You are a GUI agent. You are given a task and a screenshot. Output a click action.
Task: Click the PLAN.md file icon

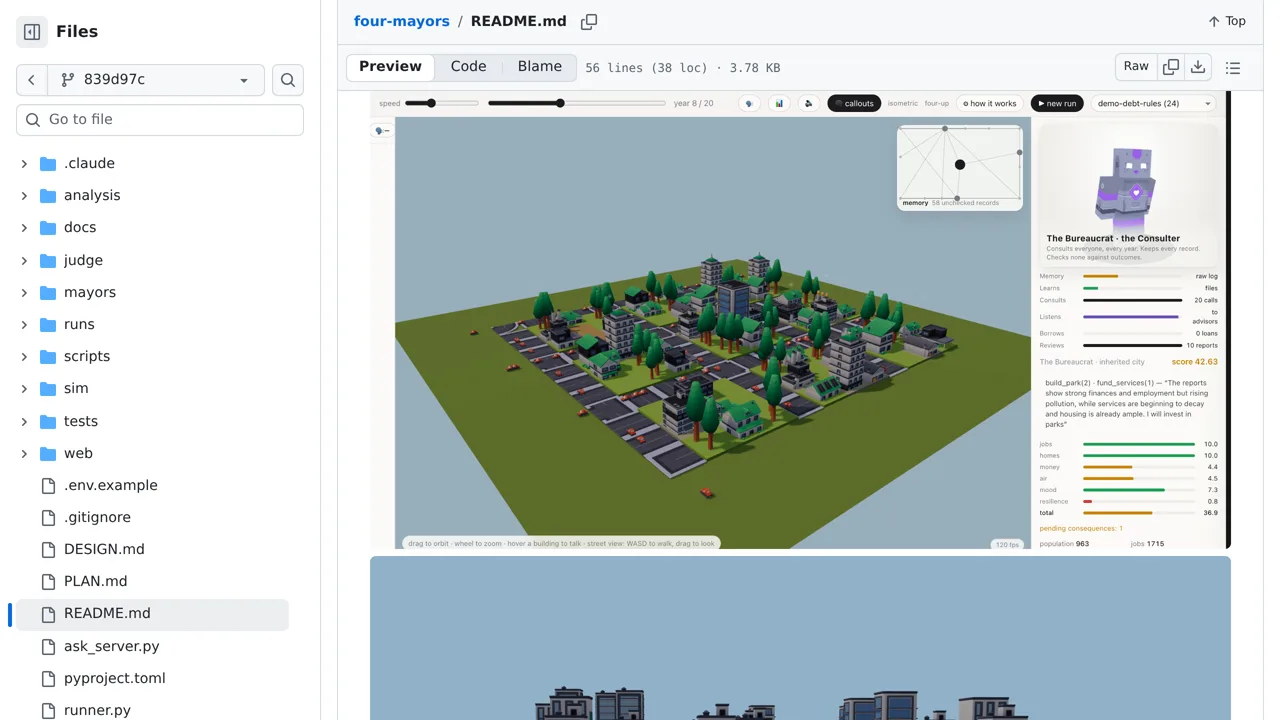click(48, 581)
